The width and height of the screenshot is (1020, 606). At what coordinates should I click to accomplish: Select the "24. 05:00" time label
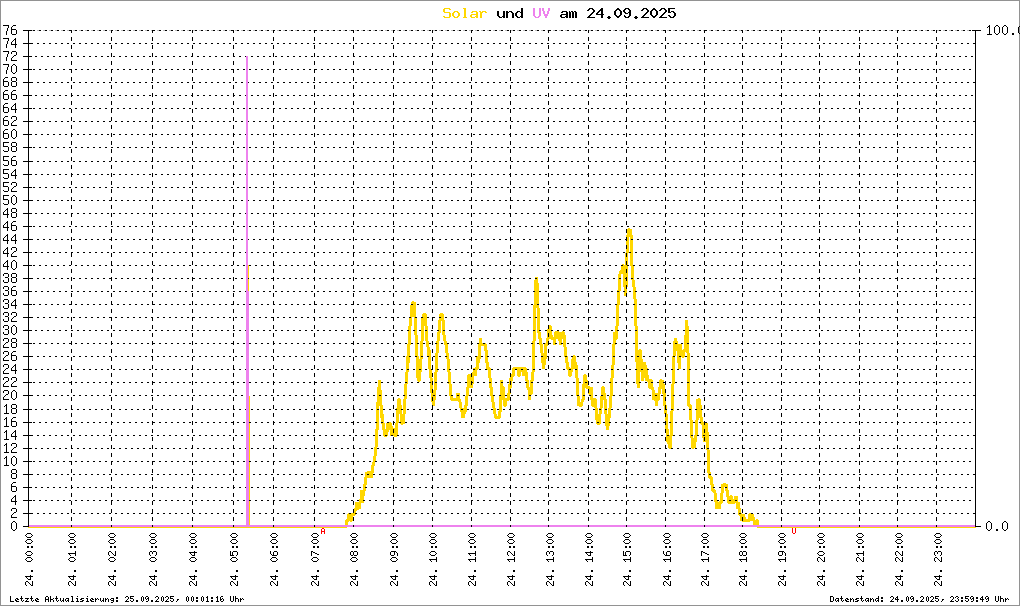pos(234,560)
